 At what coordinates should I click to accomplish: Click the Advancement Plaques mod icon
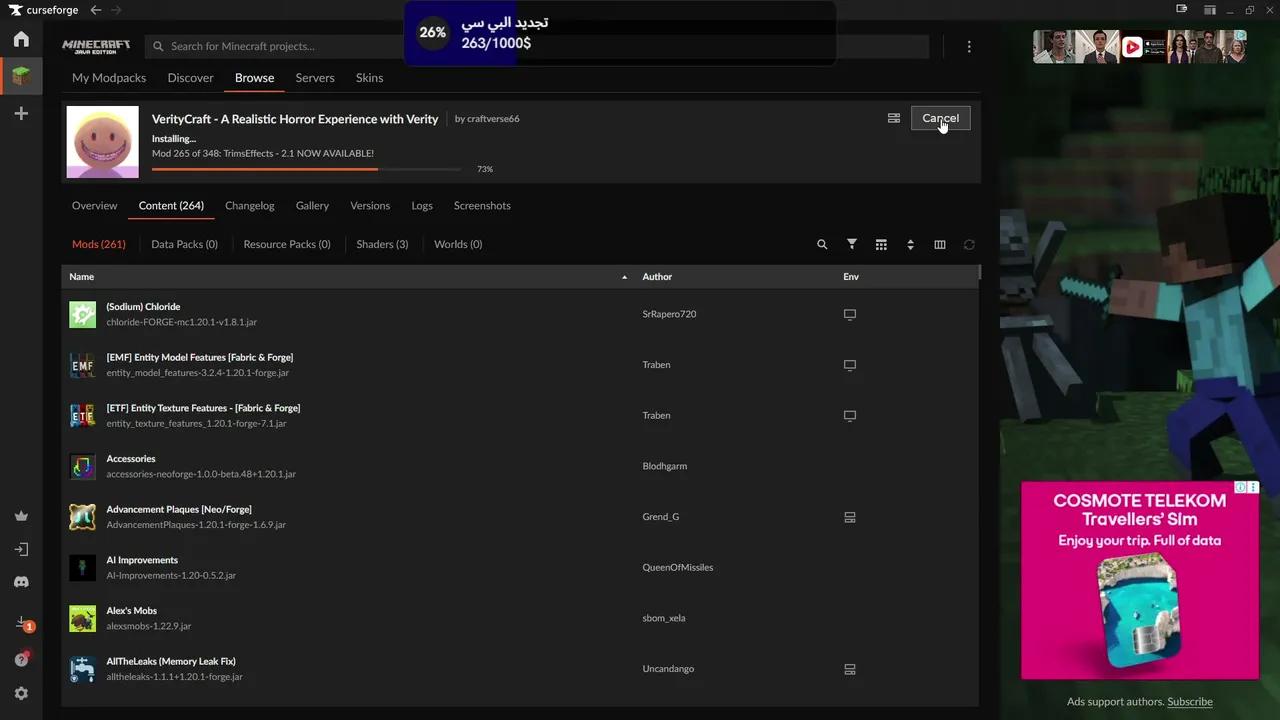coord(82,517)
